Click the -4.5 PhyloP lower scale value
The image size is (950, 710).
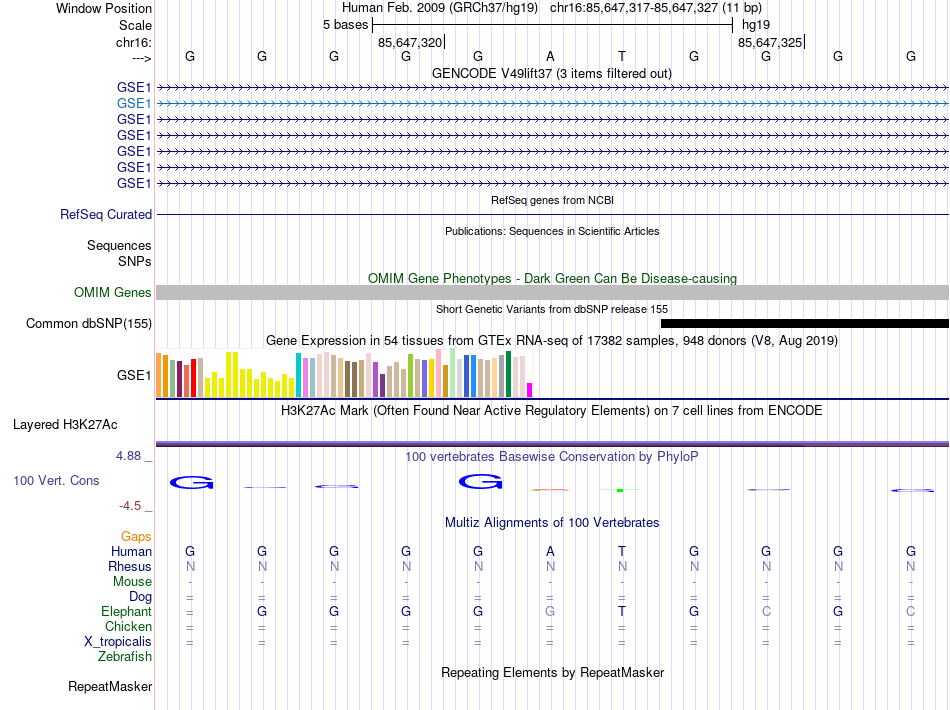coord(130,506)
